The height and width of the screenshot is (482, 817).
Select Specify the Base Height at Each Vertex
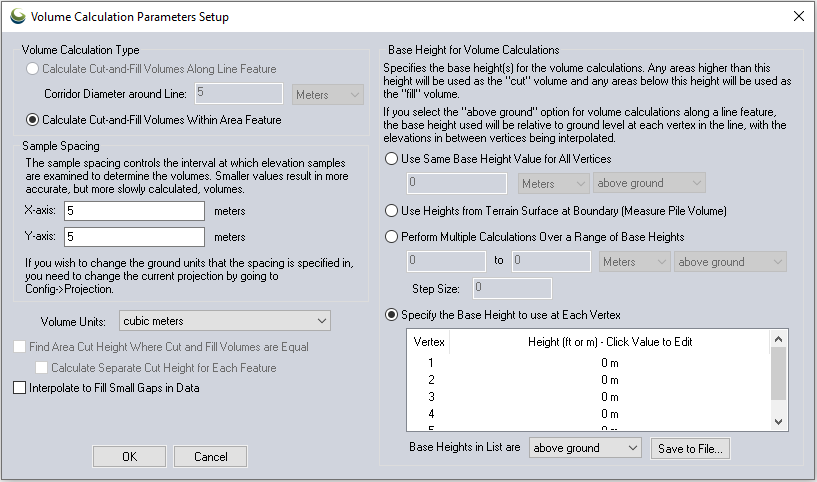[393, 315]
